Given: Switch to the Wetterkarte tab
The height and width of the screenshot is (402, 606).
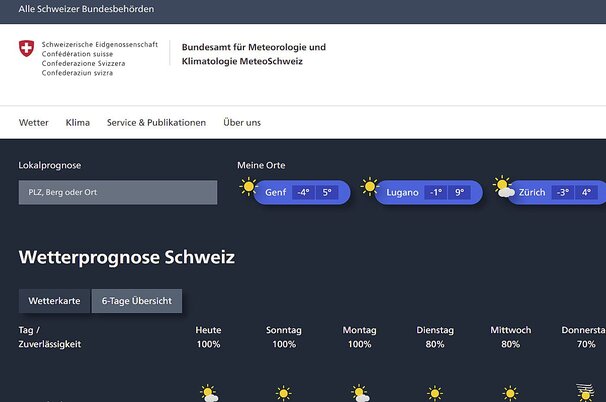Looking at the screenshot, I should point(54,301).
